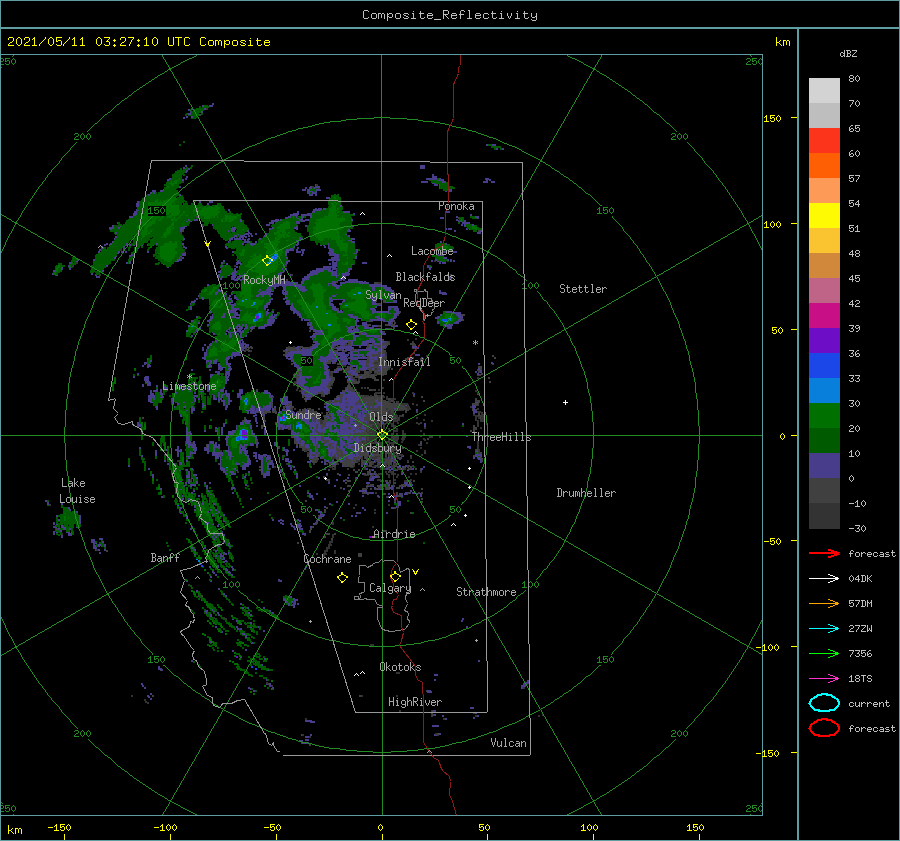Click the magenta 18TS arrow icon
Viewport: 900px width, 841px height.
[824, 679]
